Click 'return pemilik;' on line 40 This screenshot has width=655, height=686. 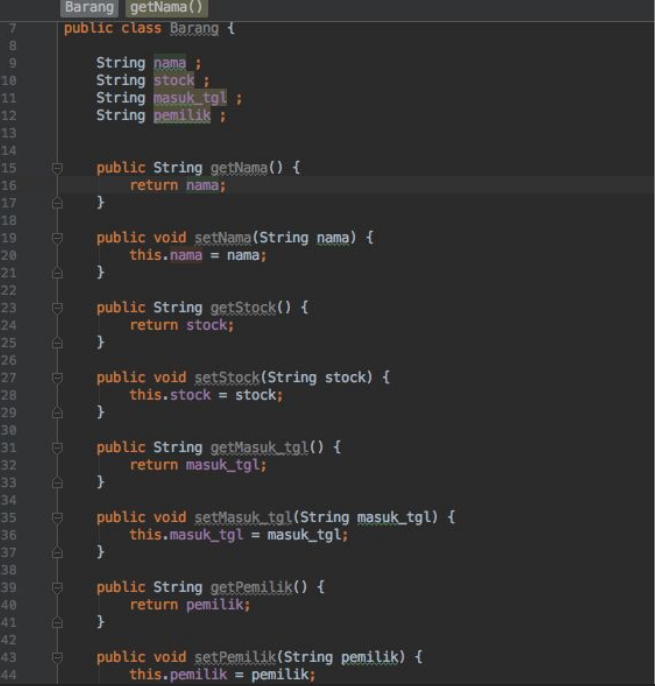coord(190,605)
